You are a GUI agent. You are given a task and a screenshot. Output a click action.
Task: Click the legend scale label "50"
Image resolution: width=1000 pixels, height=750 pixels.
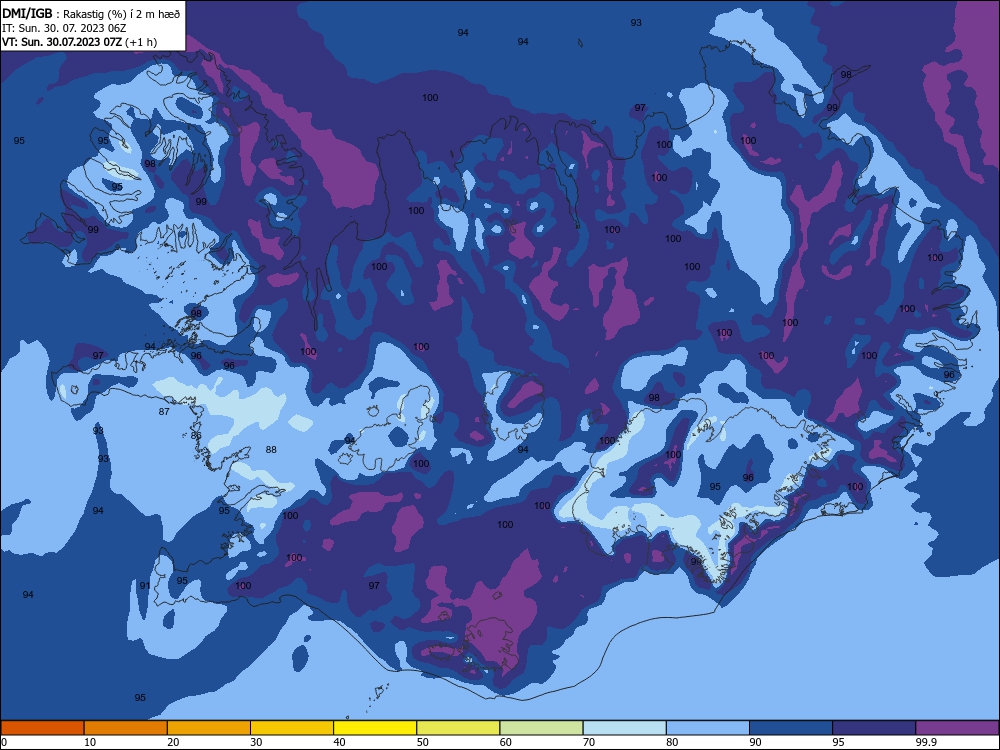click(422, 742)
